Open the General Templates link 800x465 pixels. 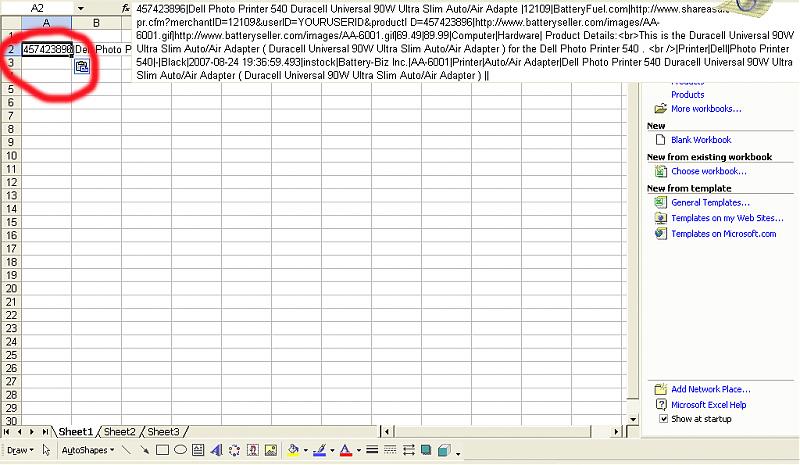709,203
